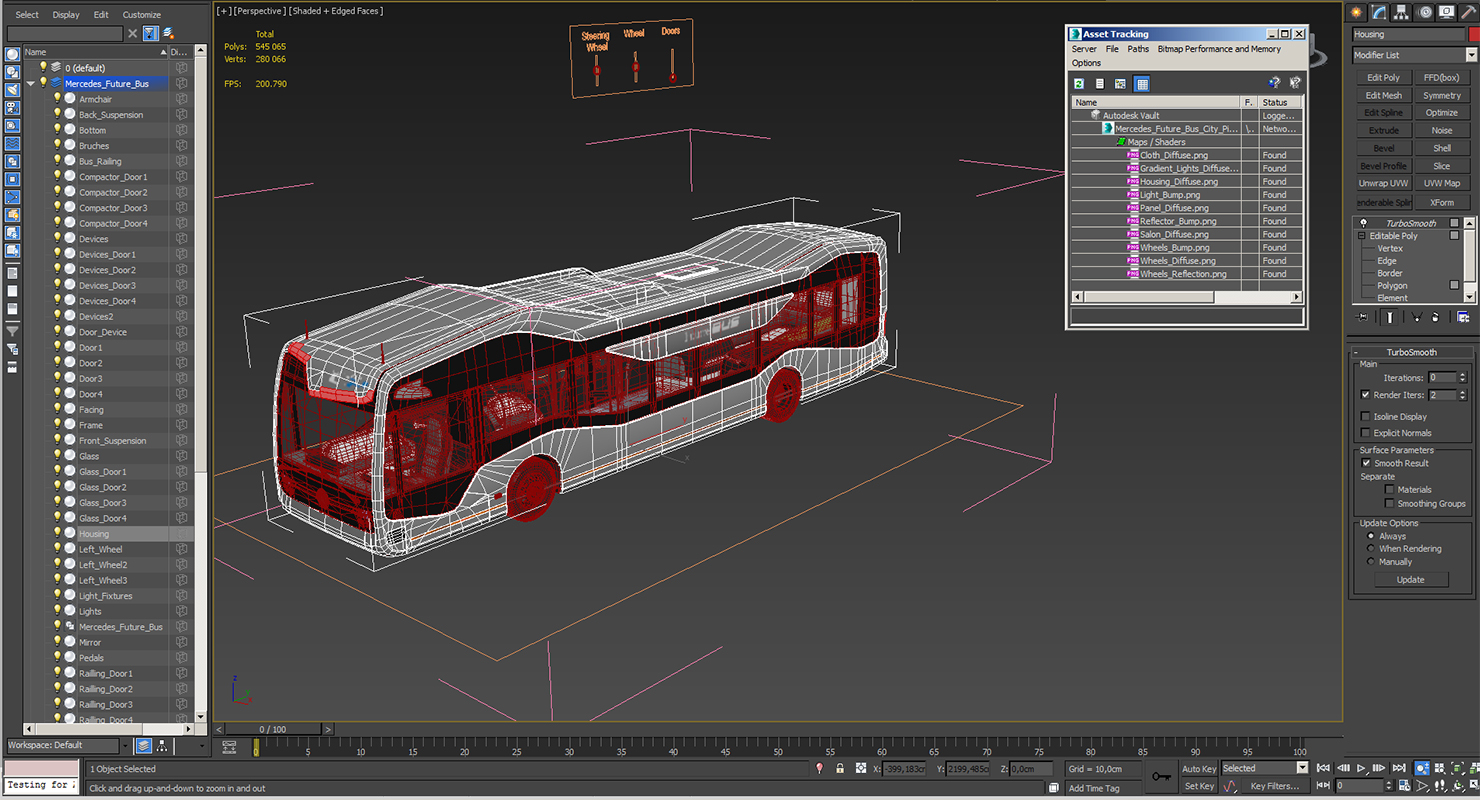This screenshot has height=800, width=1480.
Task: Step to next frame
Action: (x=1381, y=768)
